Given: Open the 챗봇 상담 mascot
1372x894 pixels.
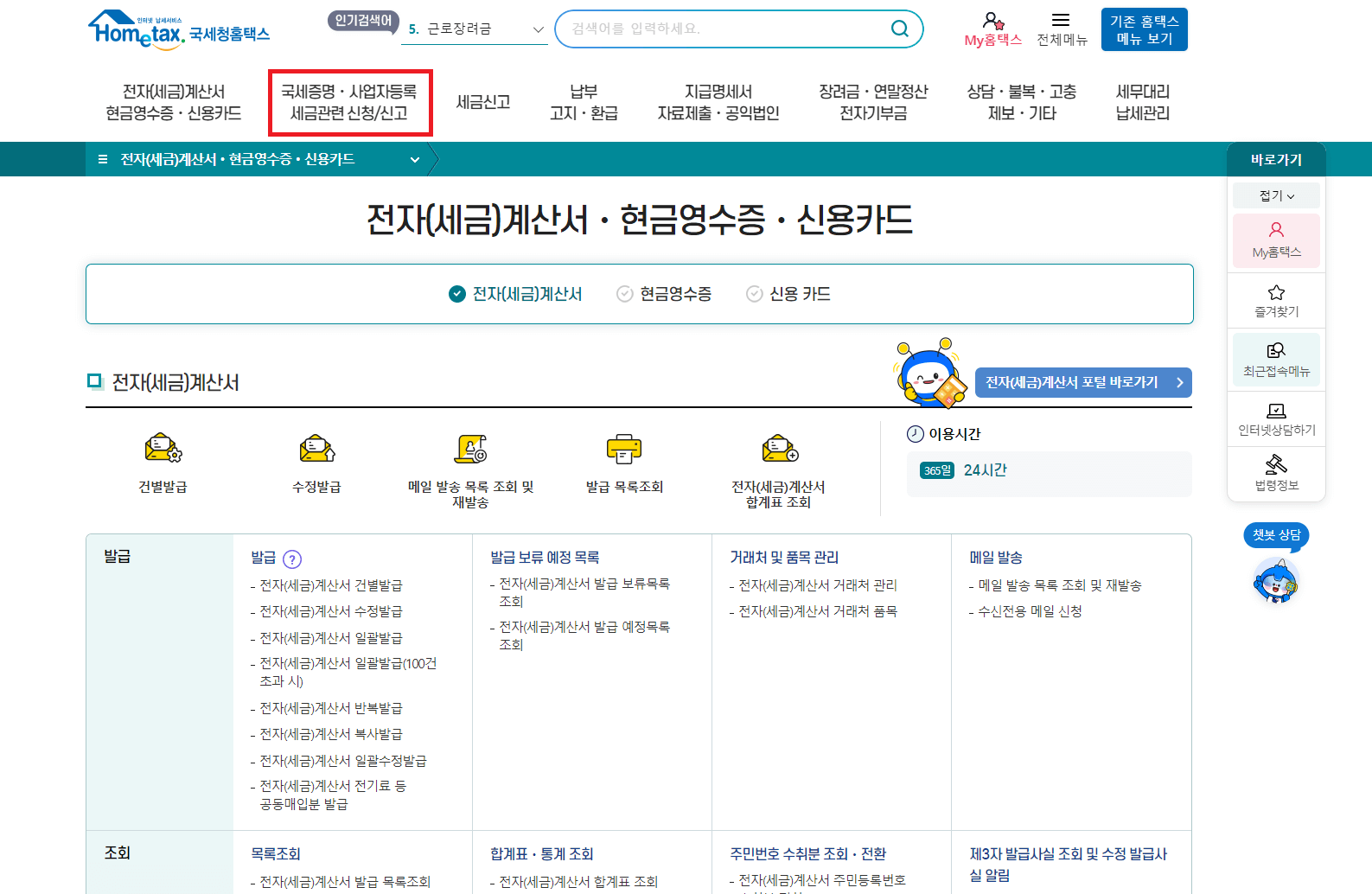Looking at the screenshot, I should point(1276,580).
